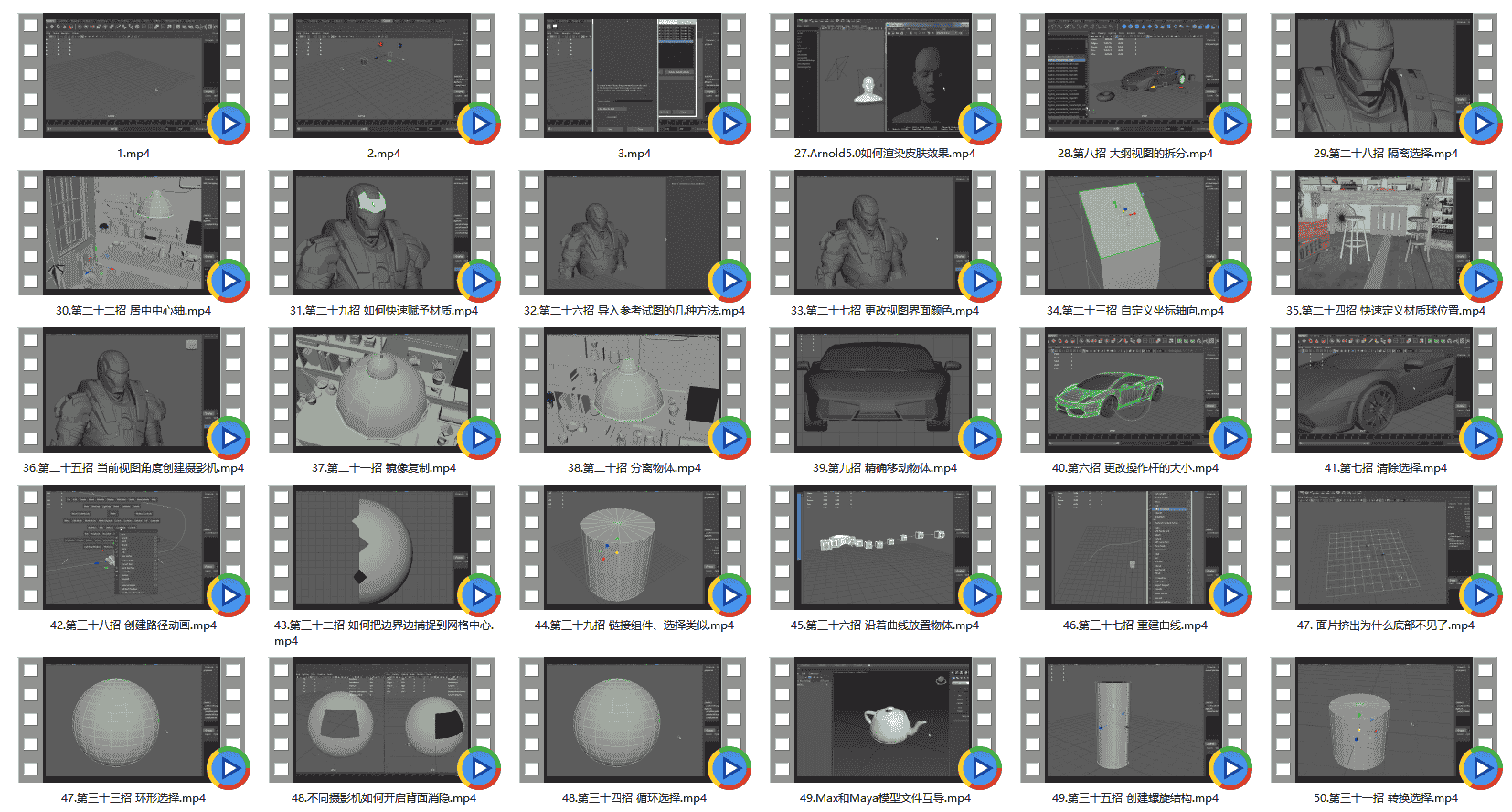This screenshot has height=812, width=1512.
Task: Click play badge on 29.第二十八招 隔离选择.mp4
Action: 1481,123
